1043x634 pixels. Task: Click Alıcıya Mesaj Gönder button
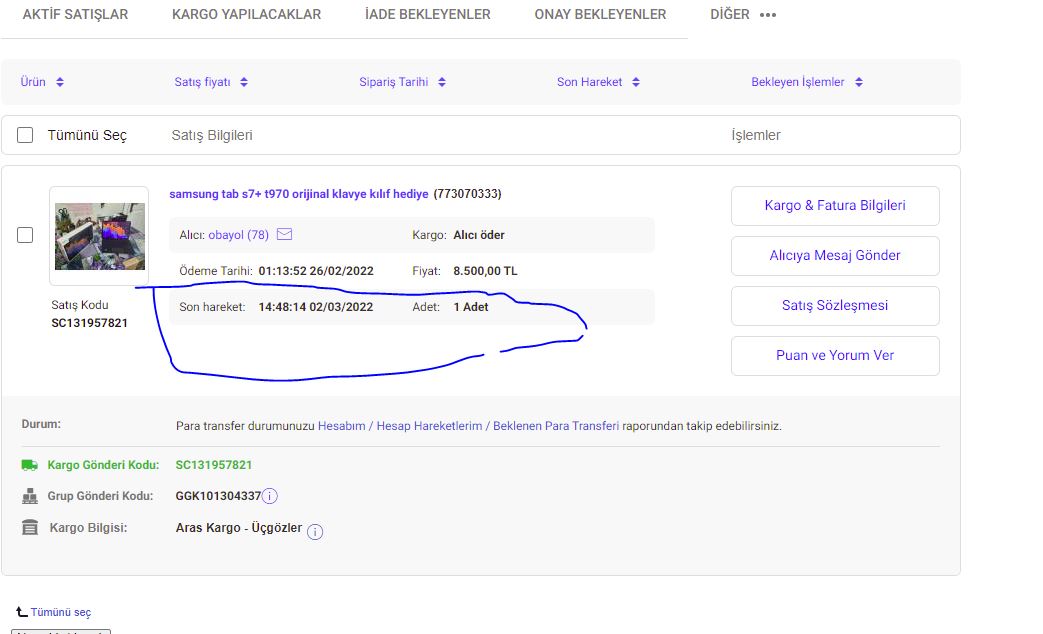[x=835, y=255]
